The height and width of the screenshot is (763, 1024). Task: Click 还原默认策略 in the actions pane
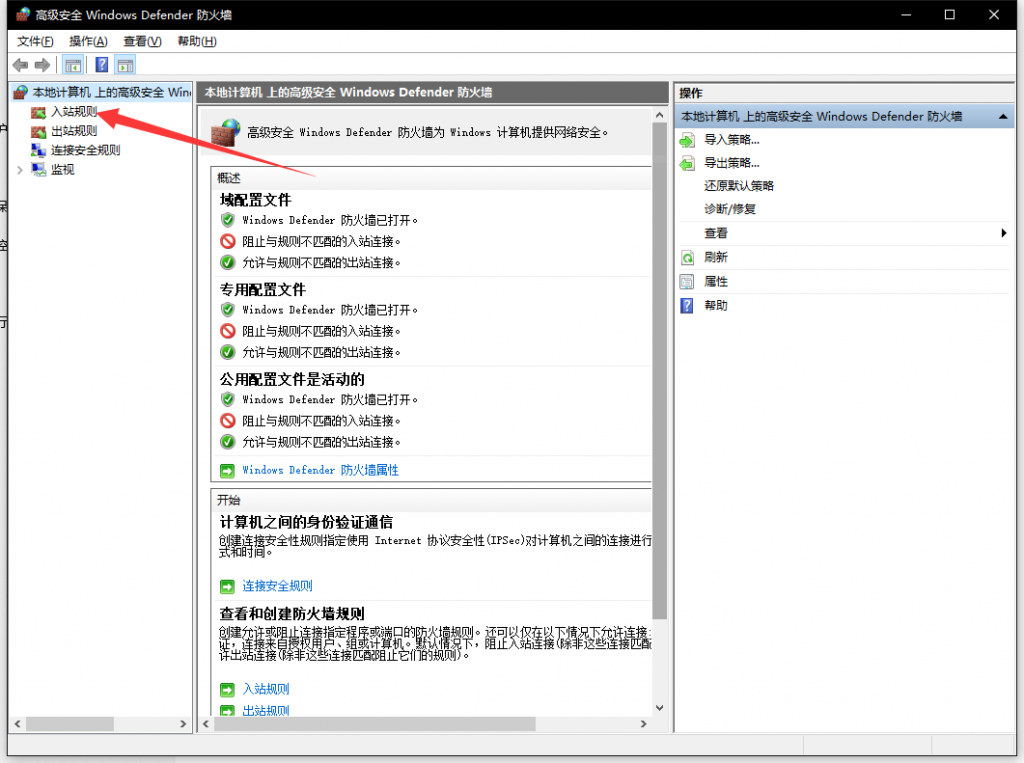coord(739,186)
